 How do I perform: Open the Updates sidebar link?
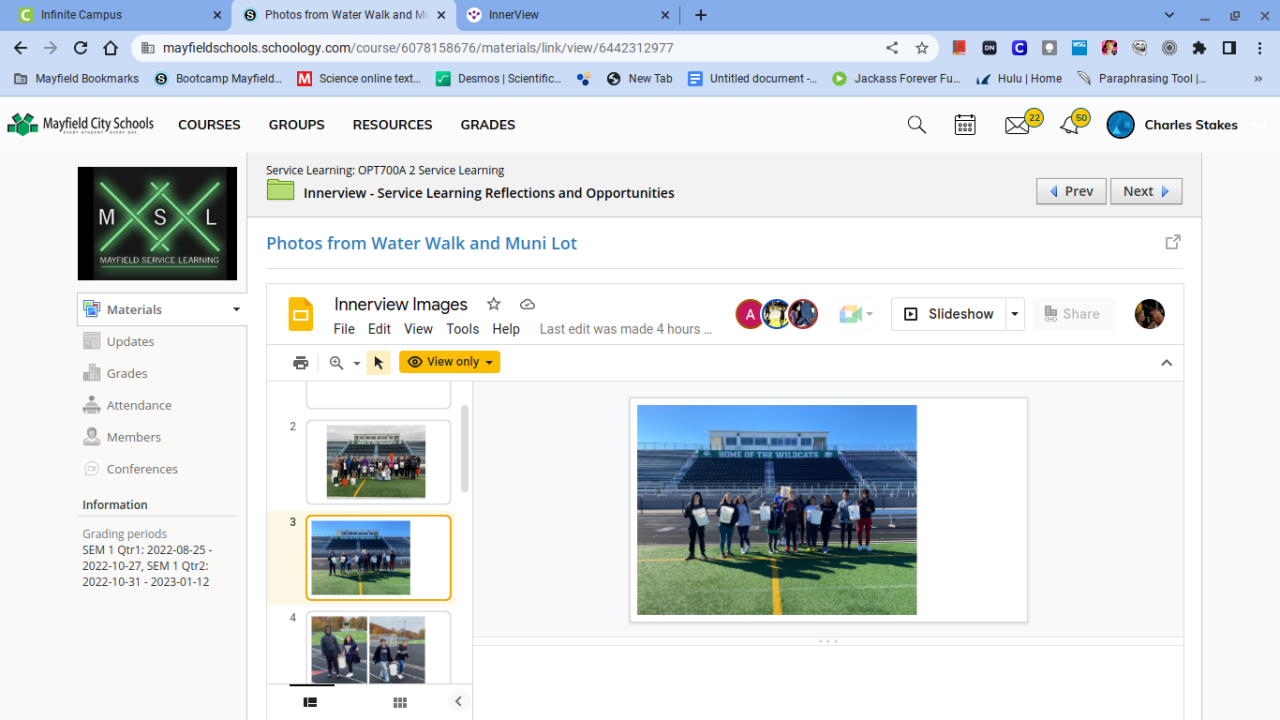(x=130, y=341)
